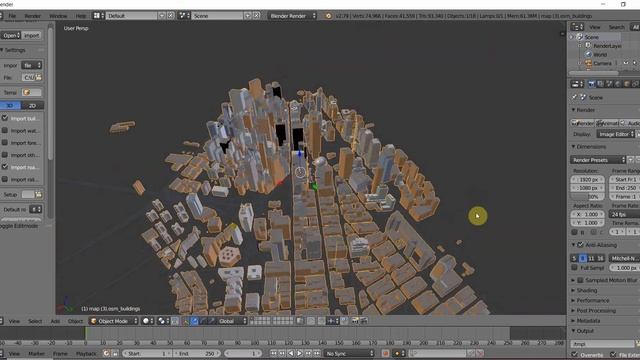
Task: Click the Animation render button
Action: click(x=607, y=123)
